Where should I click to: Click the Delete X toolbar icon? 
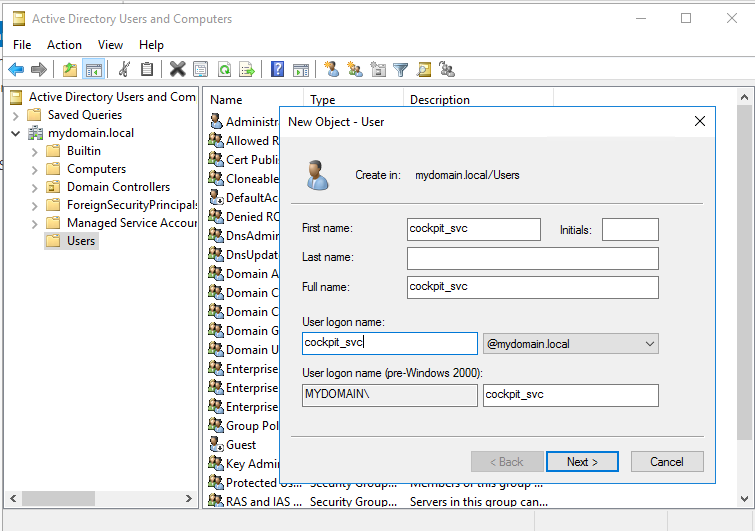178,69
